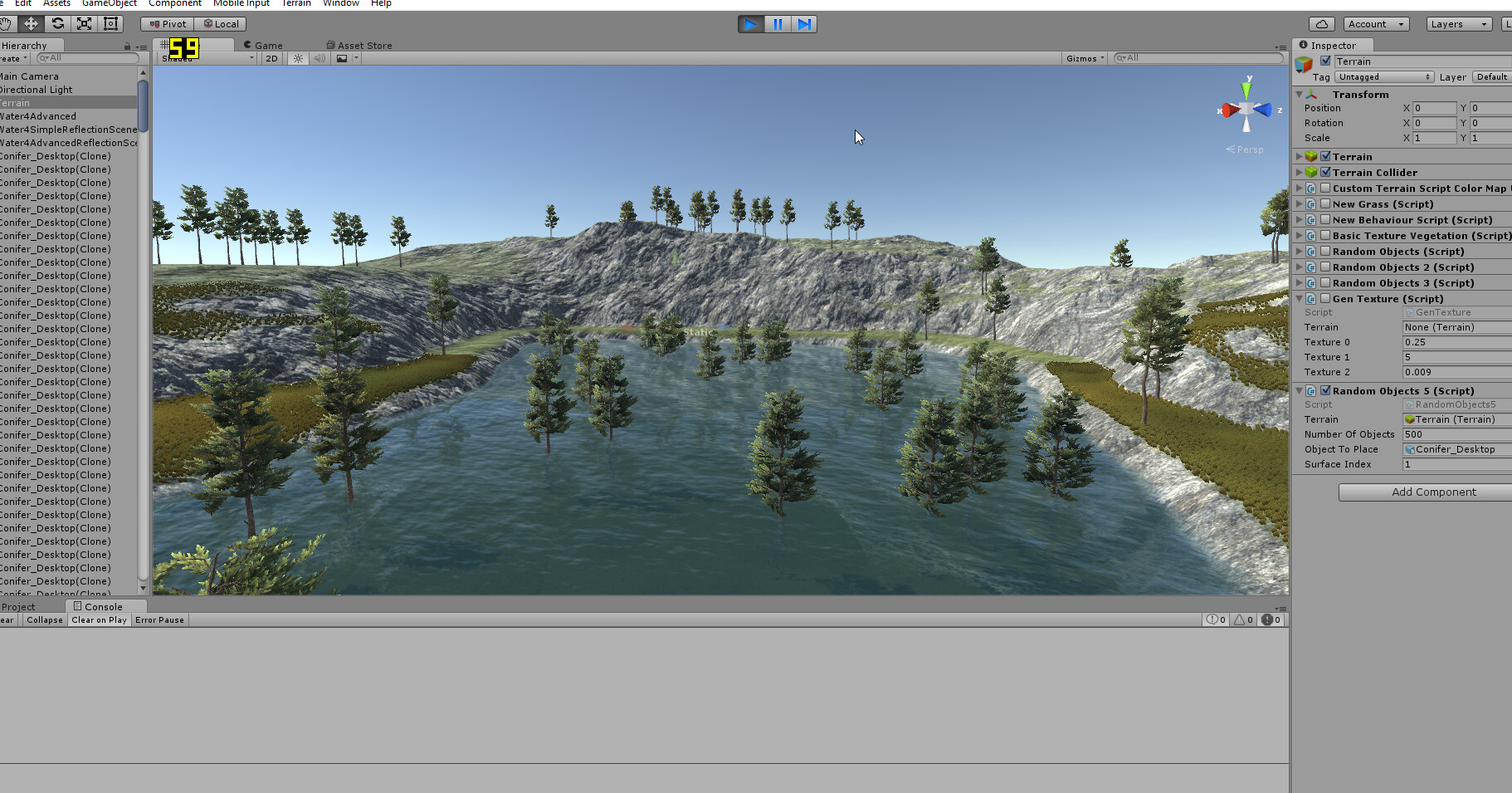Click the Pause button in the toolbar

pos(777,23)
